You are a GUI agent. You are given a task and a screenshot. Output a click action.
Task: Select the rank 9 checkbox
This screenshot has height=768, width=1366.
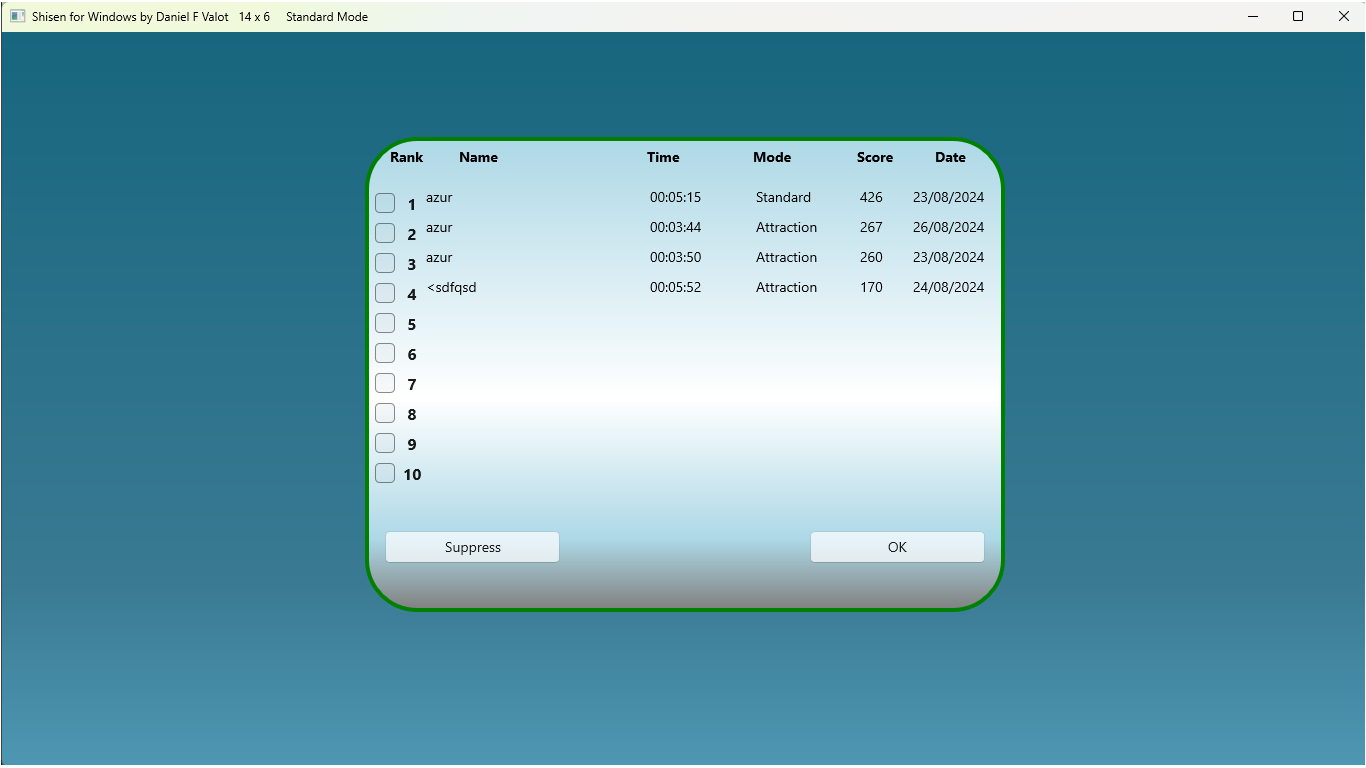385,443
